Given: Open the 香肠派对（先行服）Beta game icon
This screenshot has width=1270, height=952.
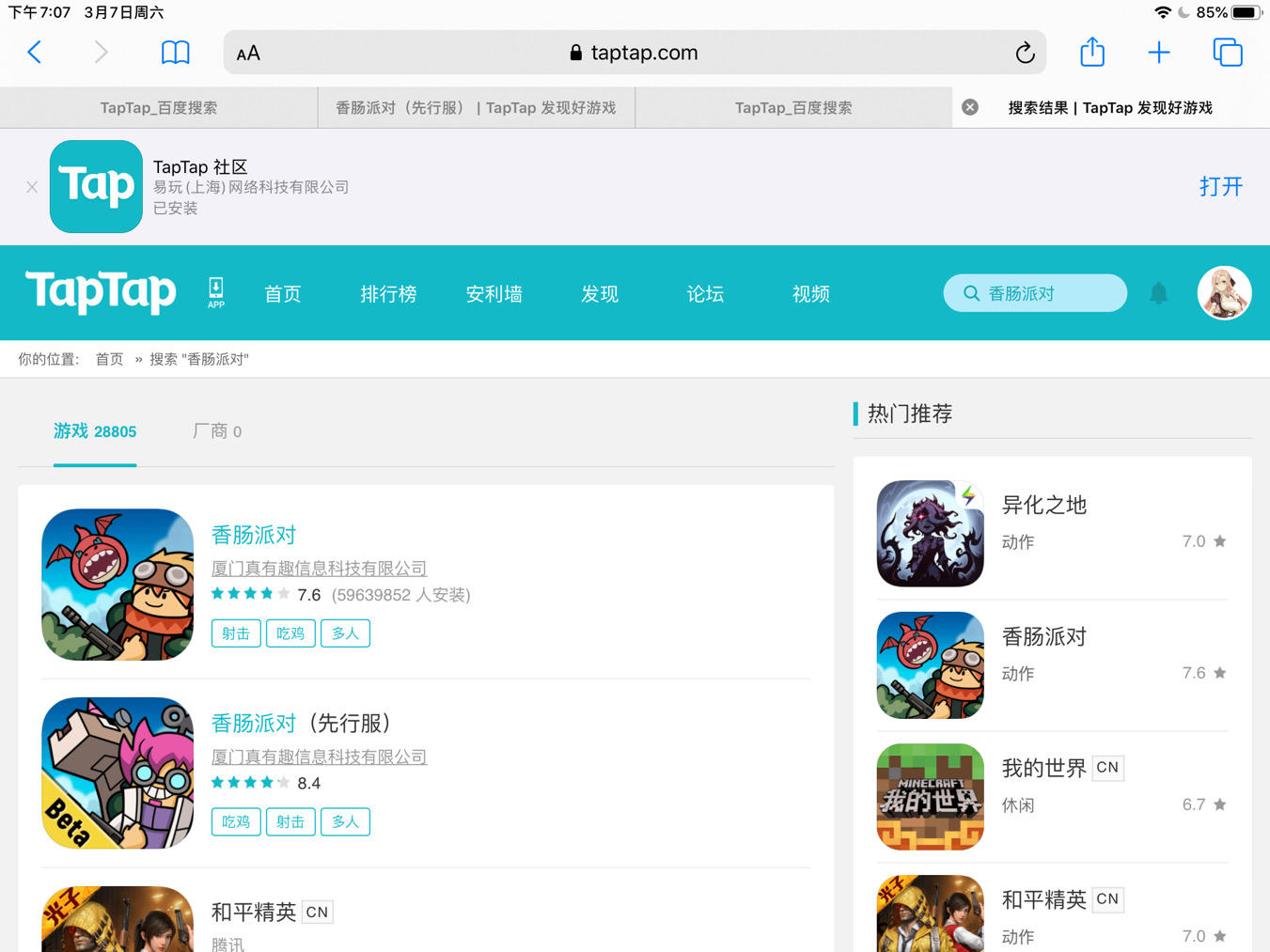Looking at the screenshot, I should point(118,773).
